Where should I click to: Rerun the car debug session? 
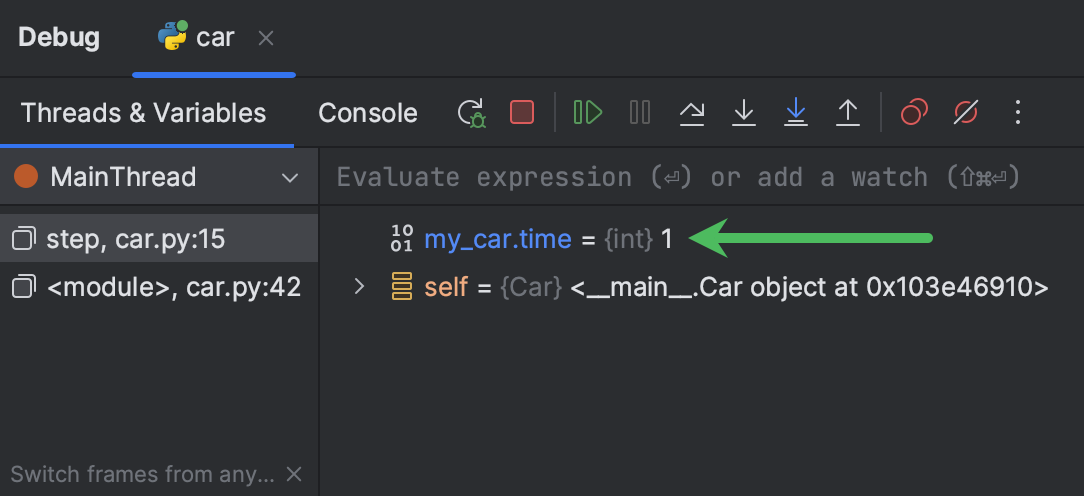tap(471, 112)
